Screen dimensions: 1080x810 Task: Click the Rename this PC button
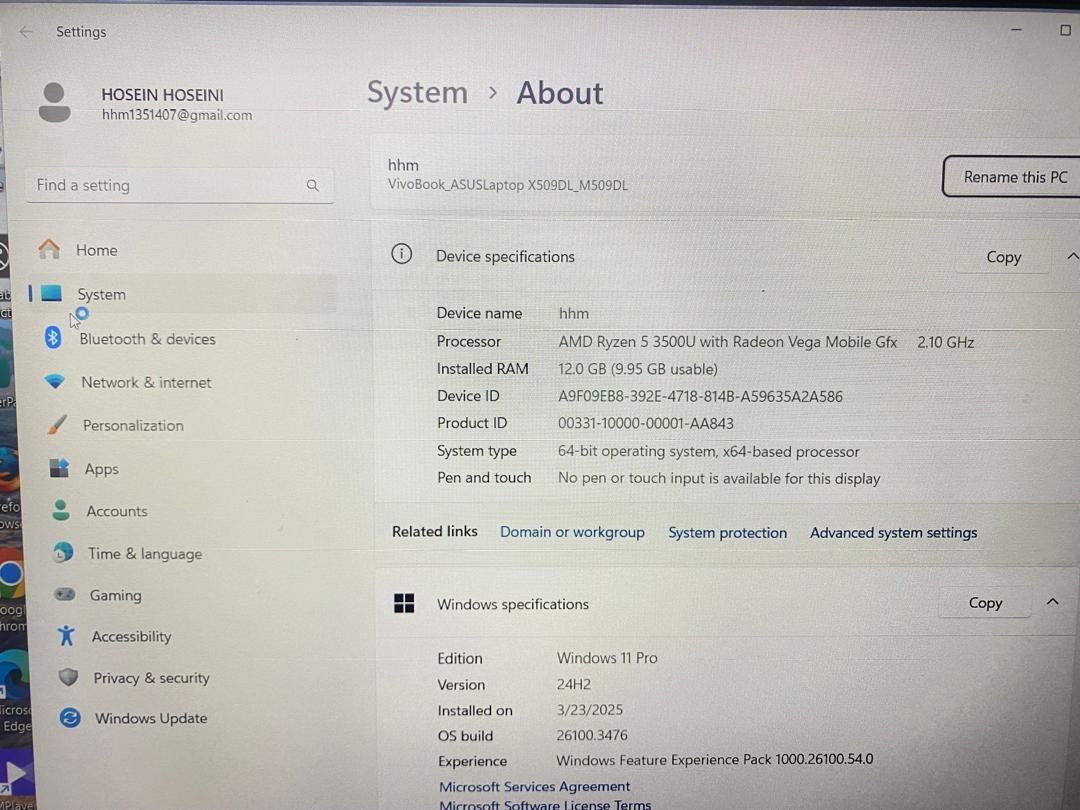coord(1012,177)
